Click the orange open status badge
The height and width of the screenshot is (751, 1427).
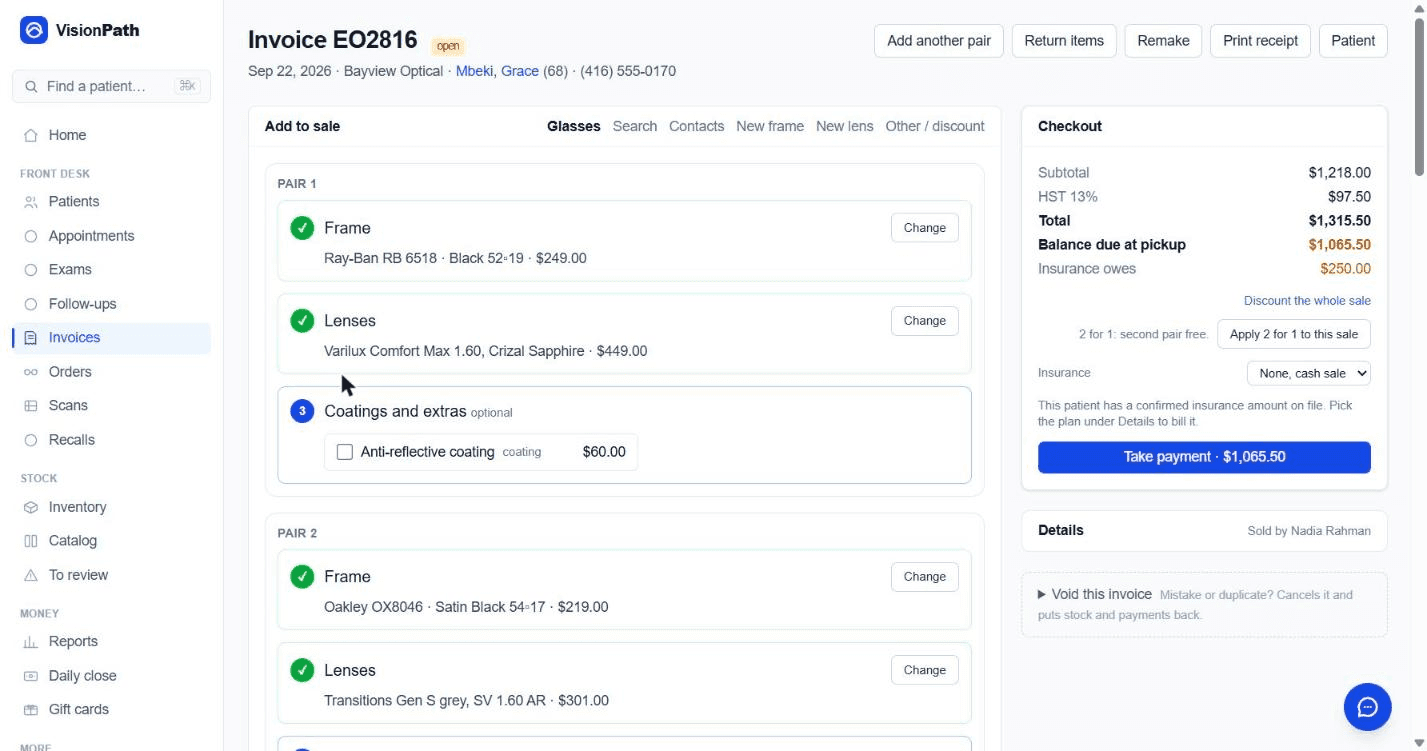448,46
